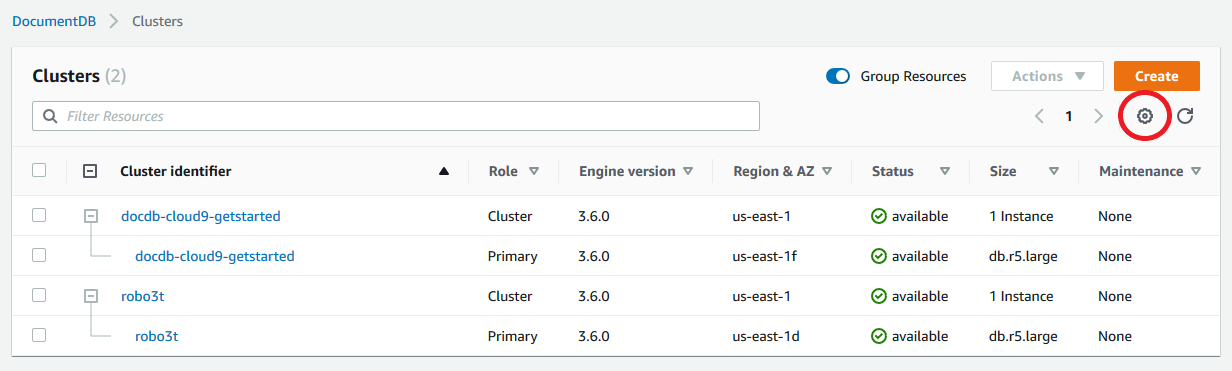The height and width of the screenshot is (371, 1232).
Task: Click us-east-1d region cell
Action: pyautogui.click(x=766, y=336)
